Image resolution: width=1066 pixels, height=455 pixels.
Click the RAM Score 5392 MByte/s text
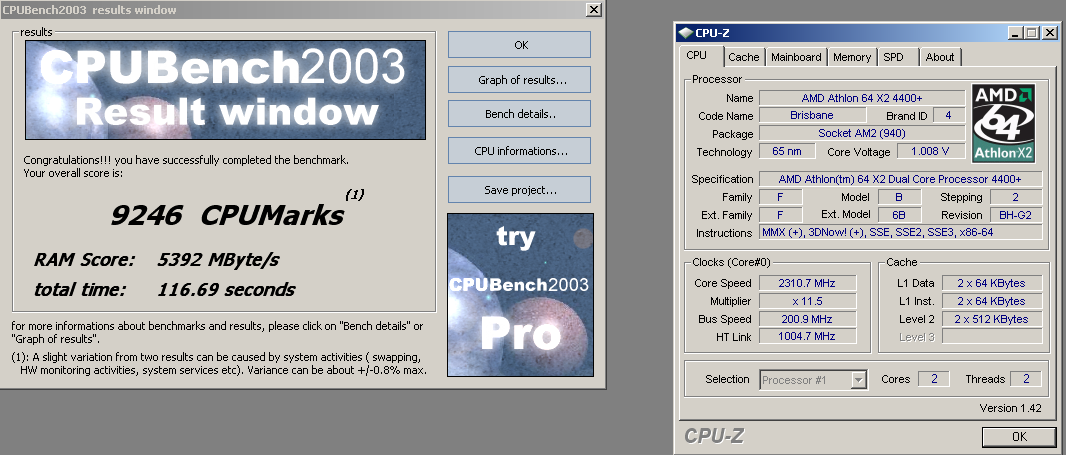tap(156, 260)
